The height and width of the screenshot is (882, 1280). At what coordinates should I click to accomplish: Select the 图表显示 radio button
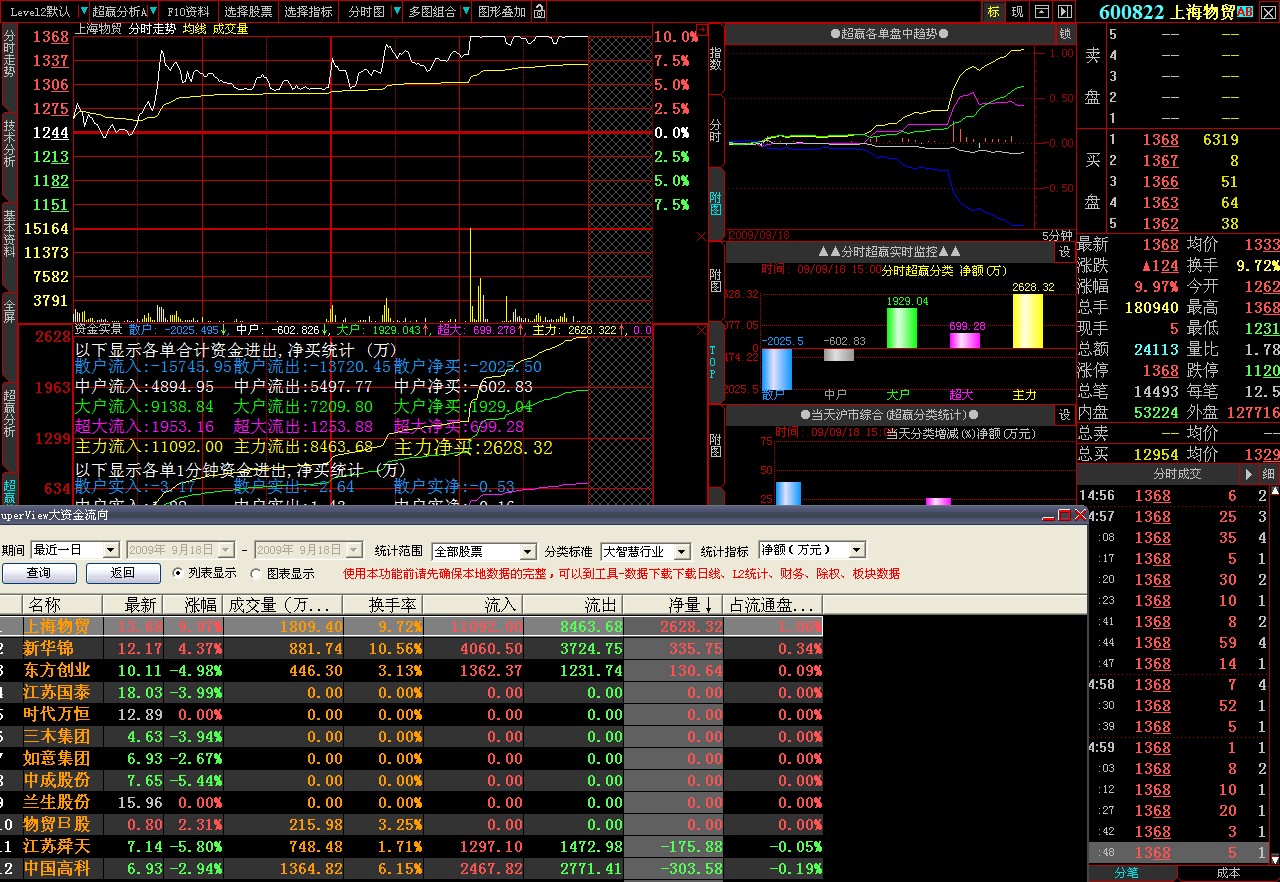pyautogui.click(x=256, y=574)
